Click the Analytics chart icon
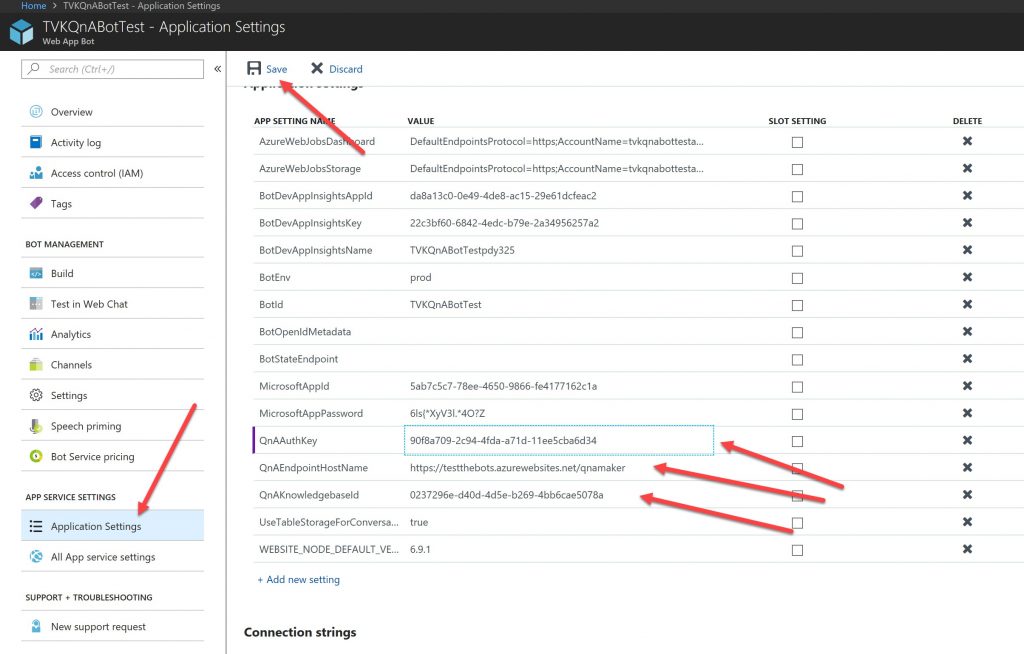The width and height of the screenshot is (1024, 654). 36,335
